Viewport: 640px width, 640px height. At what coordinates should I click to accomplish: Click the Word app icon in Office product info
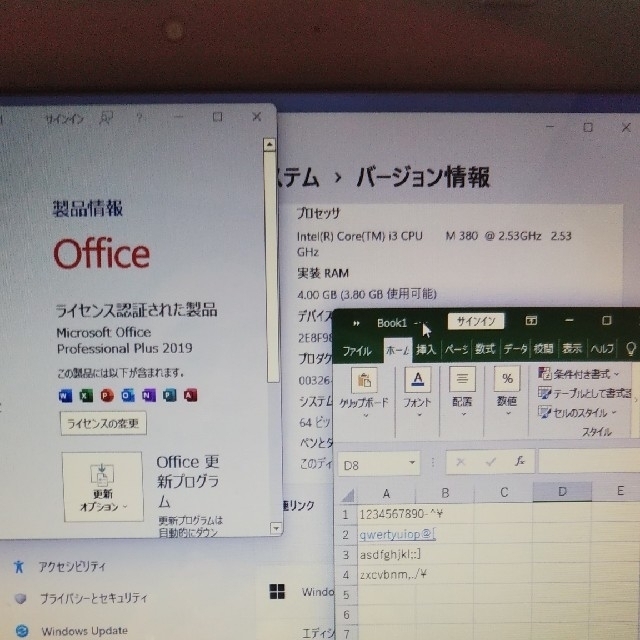[65, 395]
